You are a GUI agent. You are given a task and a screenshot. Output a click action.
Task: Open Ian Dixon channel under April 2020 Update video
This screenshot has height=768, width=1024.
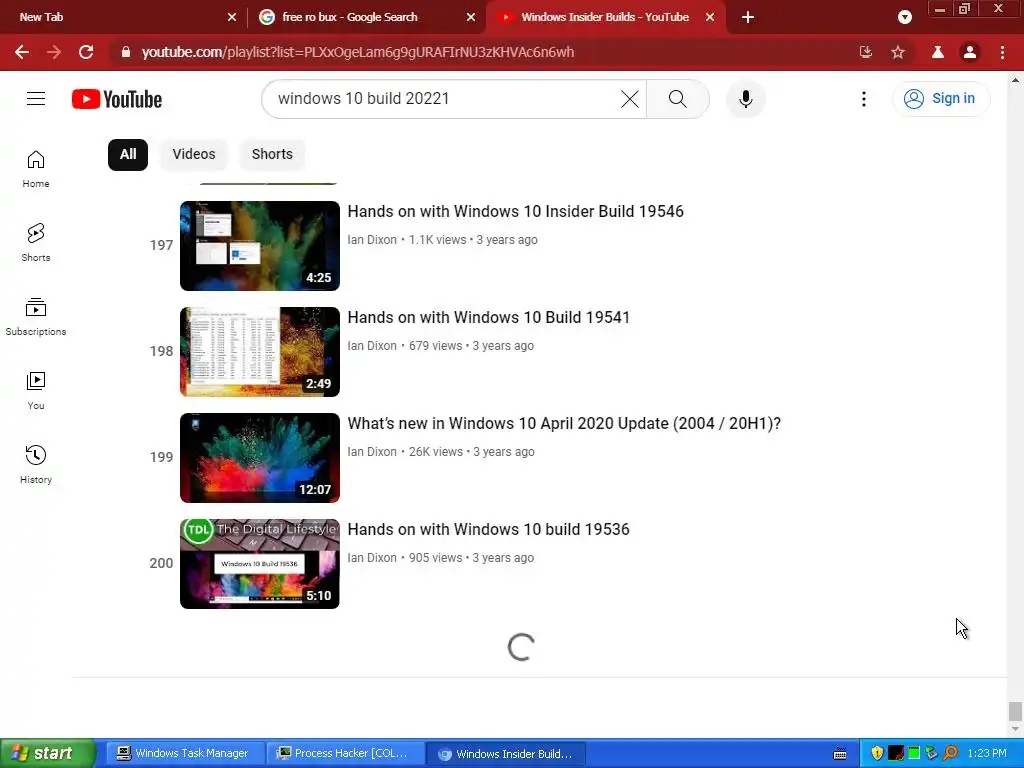click(x=372, y=452)
